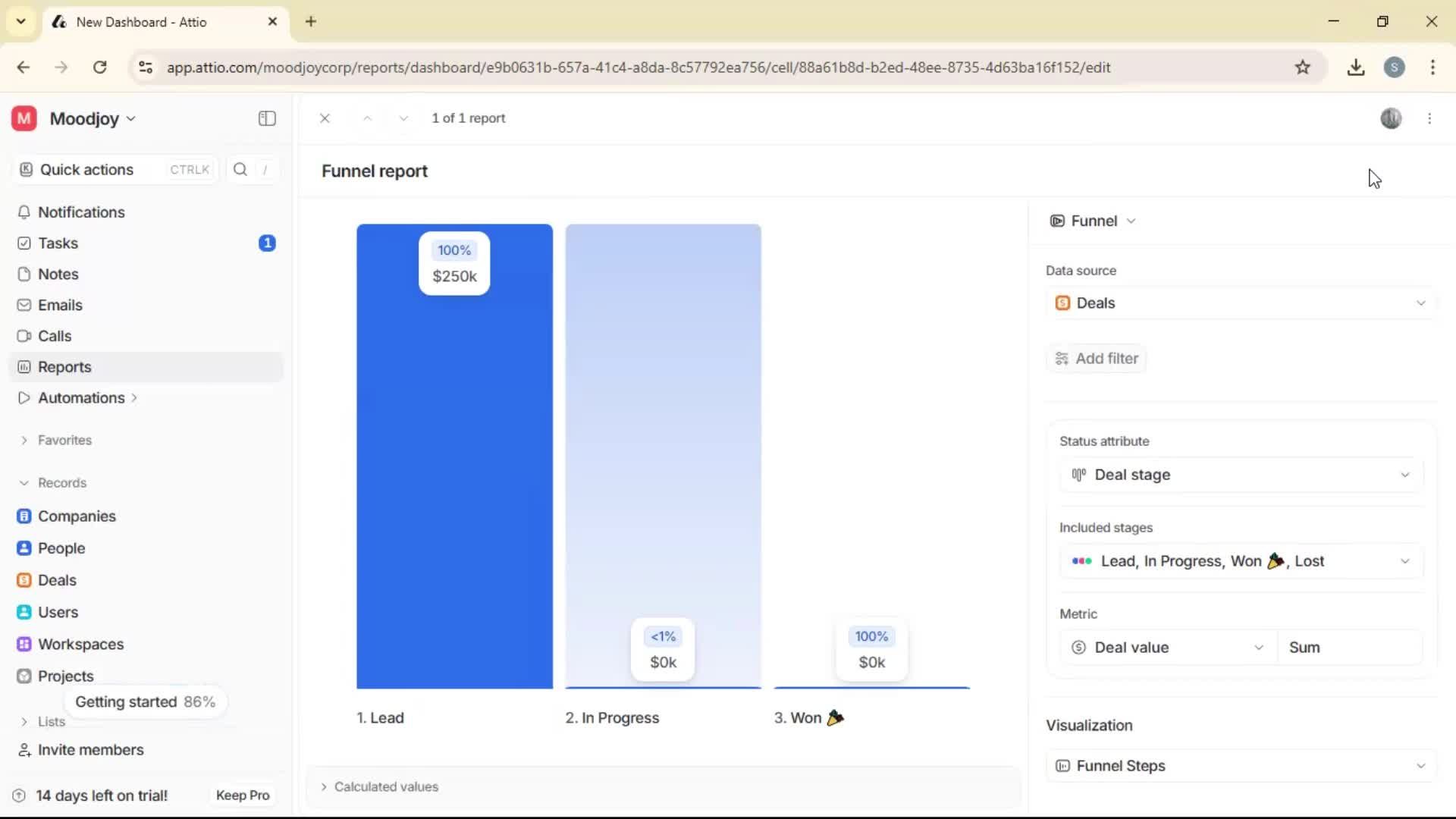Open the Calls section in the sidebar
The width and height of the screenshot is (1456, 819).
[x=54, y=336]
